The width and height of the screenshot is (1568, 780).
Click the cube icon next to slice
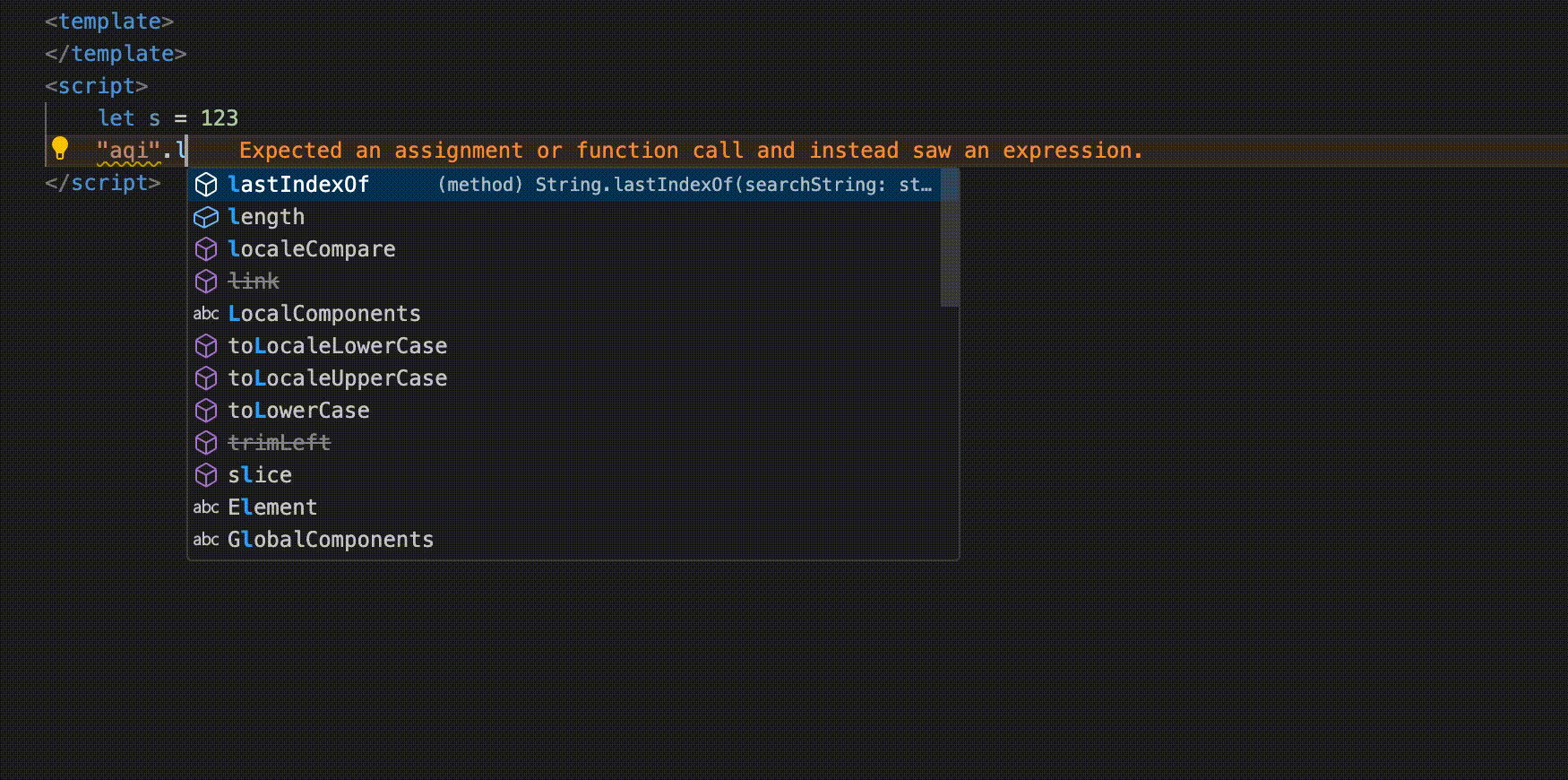pyautogui.click(x=206, y=475)
